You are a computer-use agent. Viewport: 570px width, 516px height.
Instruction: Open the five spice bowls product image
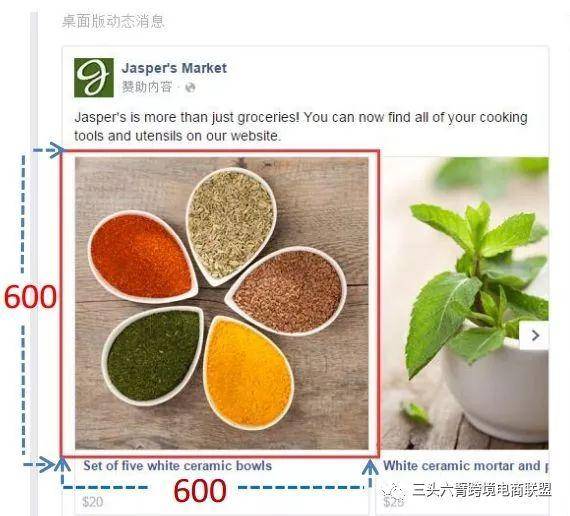point(222,303)
